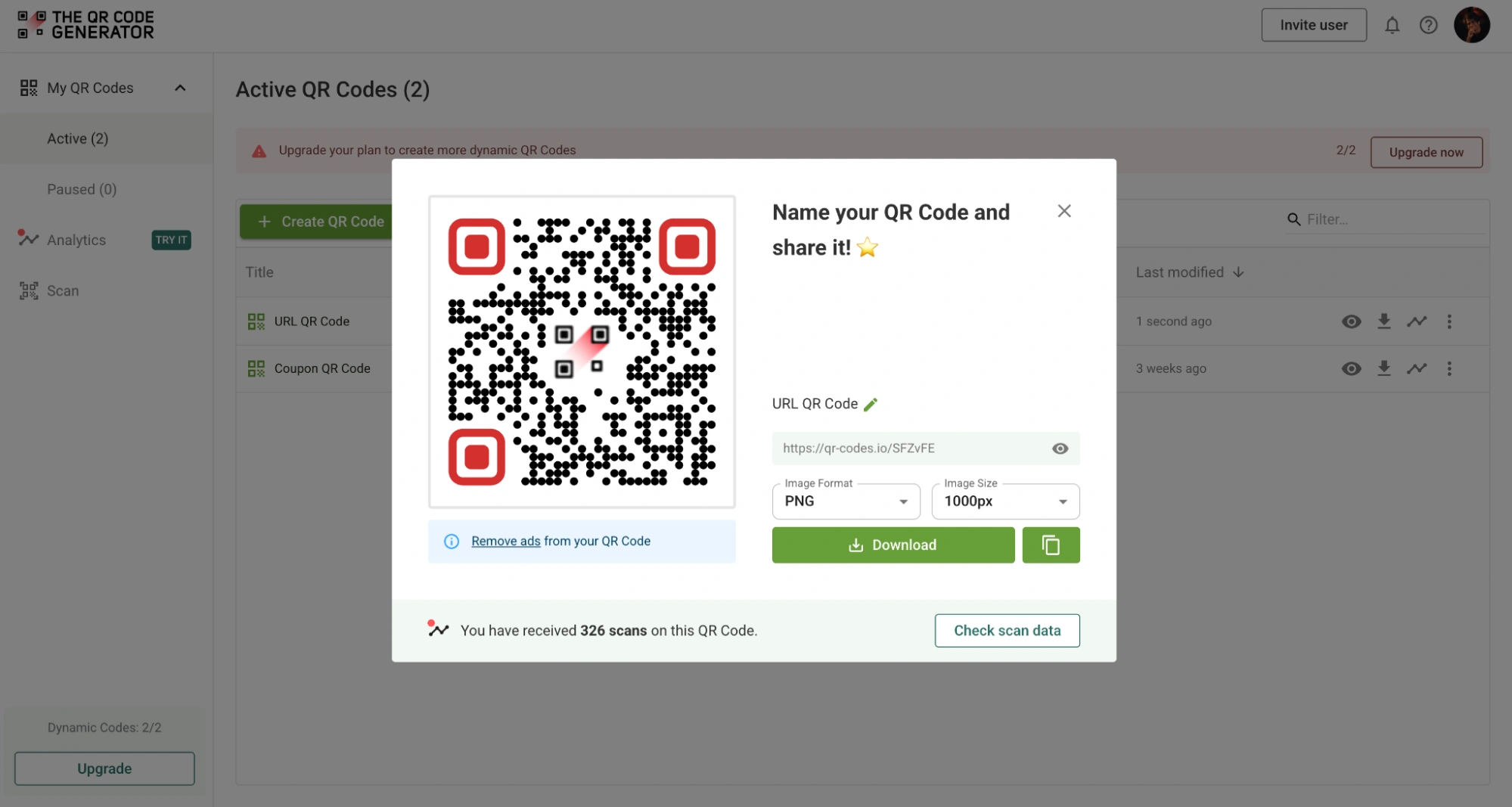Go to Paused (0) in sidebar
The height and width of the screenshot is (807, 1512).
point(82,189)
